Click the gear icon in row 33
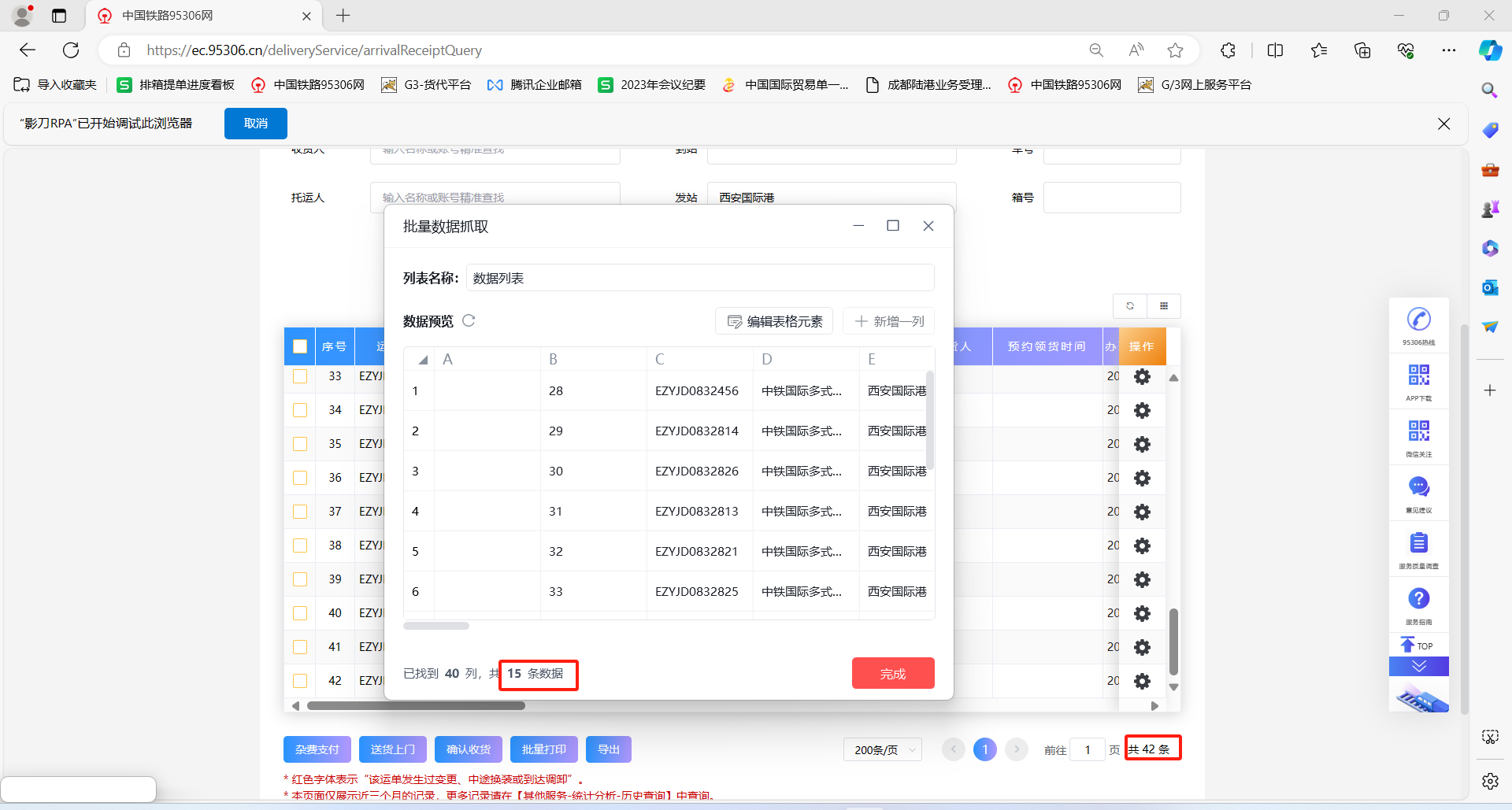Screen dimensions: 1512x810 pyautogui.click(x=1142, y=377)
